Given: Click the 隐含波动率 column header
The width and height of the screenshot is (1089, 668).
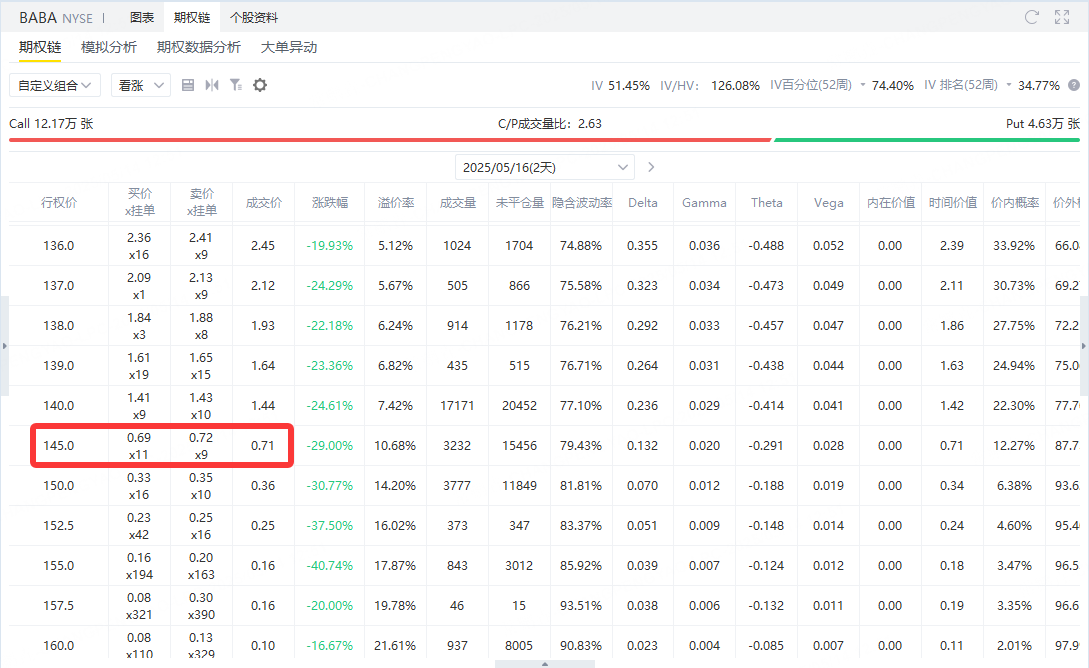Looking at the screenshot, I should [581, 202].
